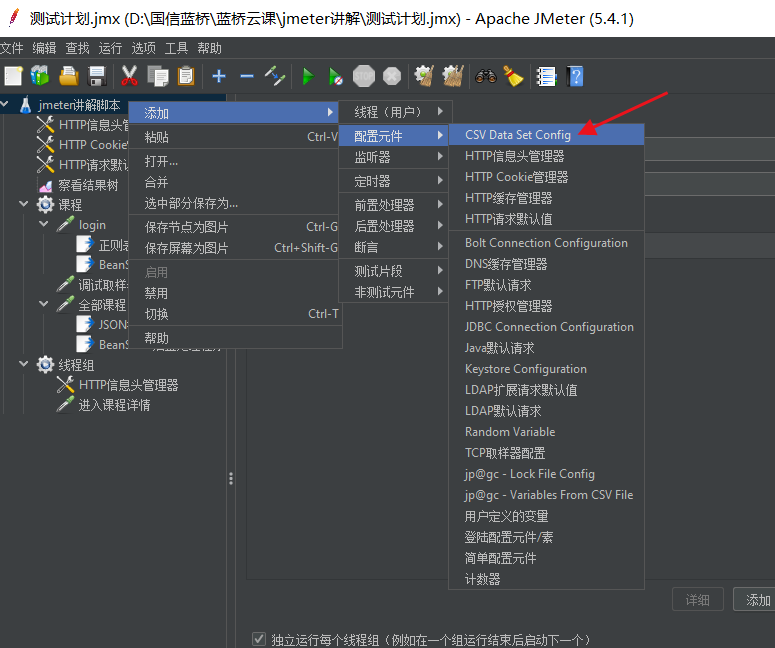
Task: Expand the 测试片段 submenu
Action: click(393, 271)
